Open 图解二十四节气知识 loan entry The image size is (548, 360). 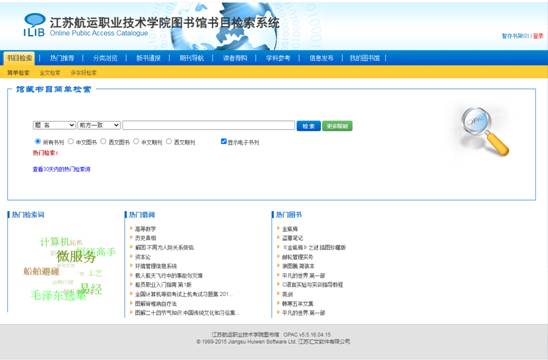coord(187,312)
